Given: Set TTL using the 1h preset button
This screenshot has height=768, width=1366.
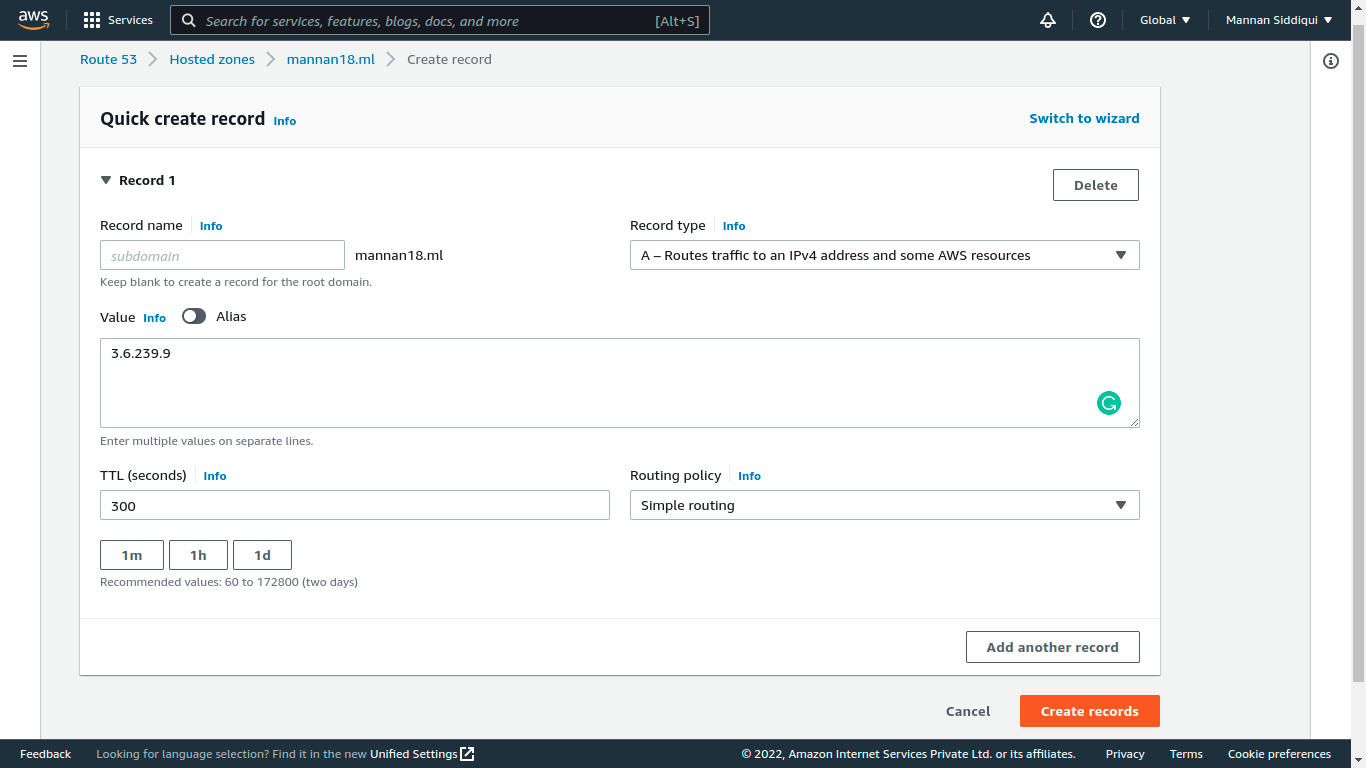Looking at the screenshot, I should pyautogui.click(x=197, y=554).
